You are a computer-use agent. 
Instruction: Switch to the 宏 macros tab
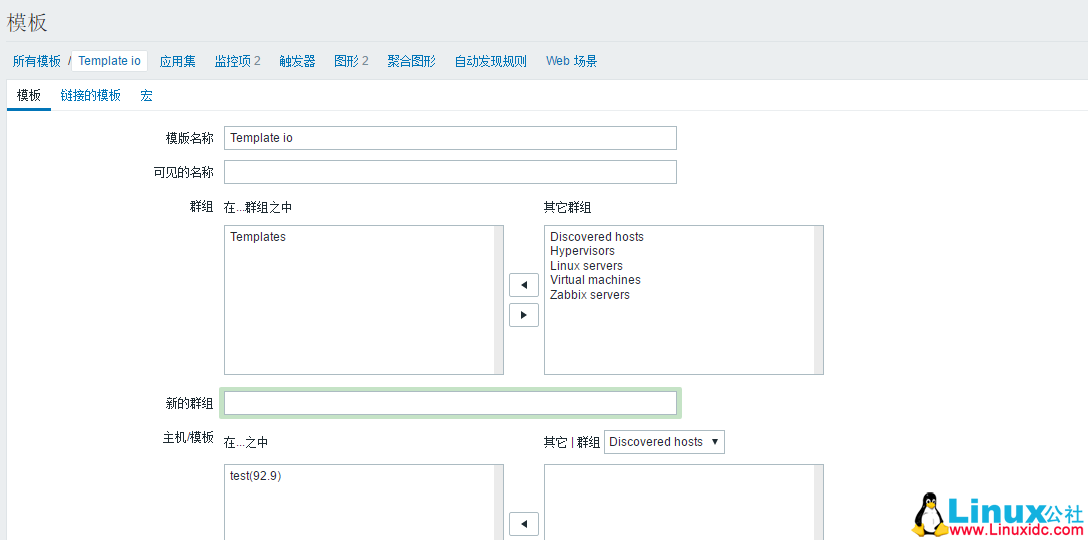click(146, 96)
